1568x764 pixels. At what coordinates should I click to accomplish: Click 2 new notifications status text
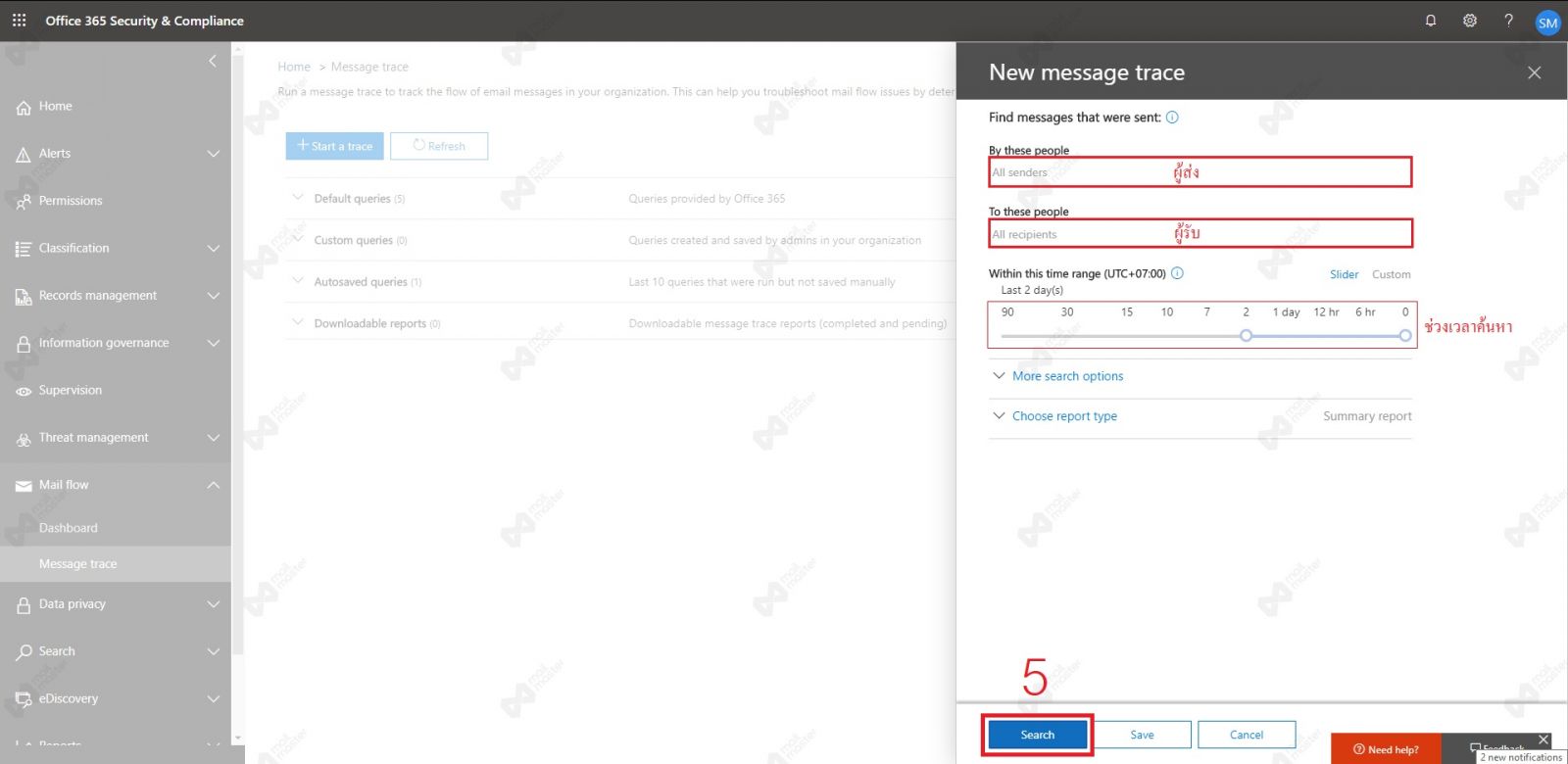click(x=1521, y=757)
